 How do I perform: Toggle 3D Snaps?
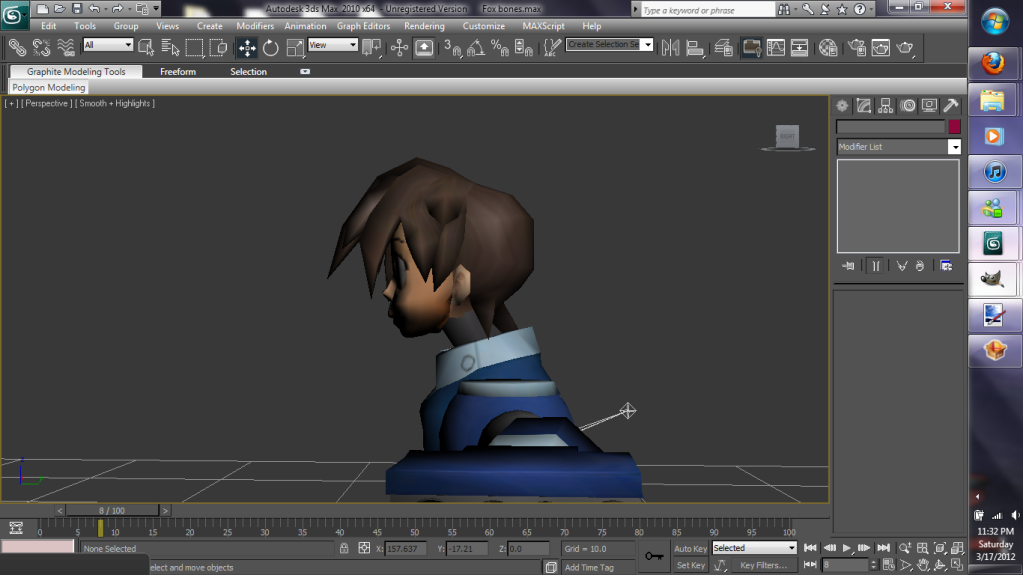pos(452,48)
